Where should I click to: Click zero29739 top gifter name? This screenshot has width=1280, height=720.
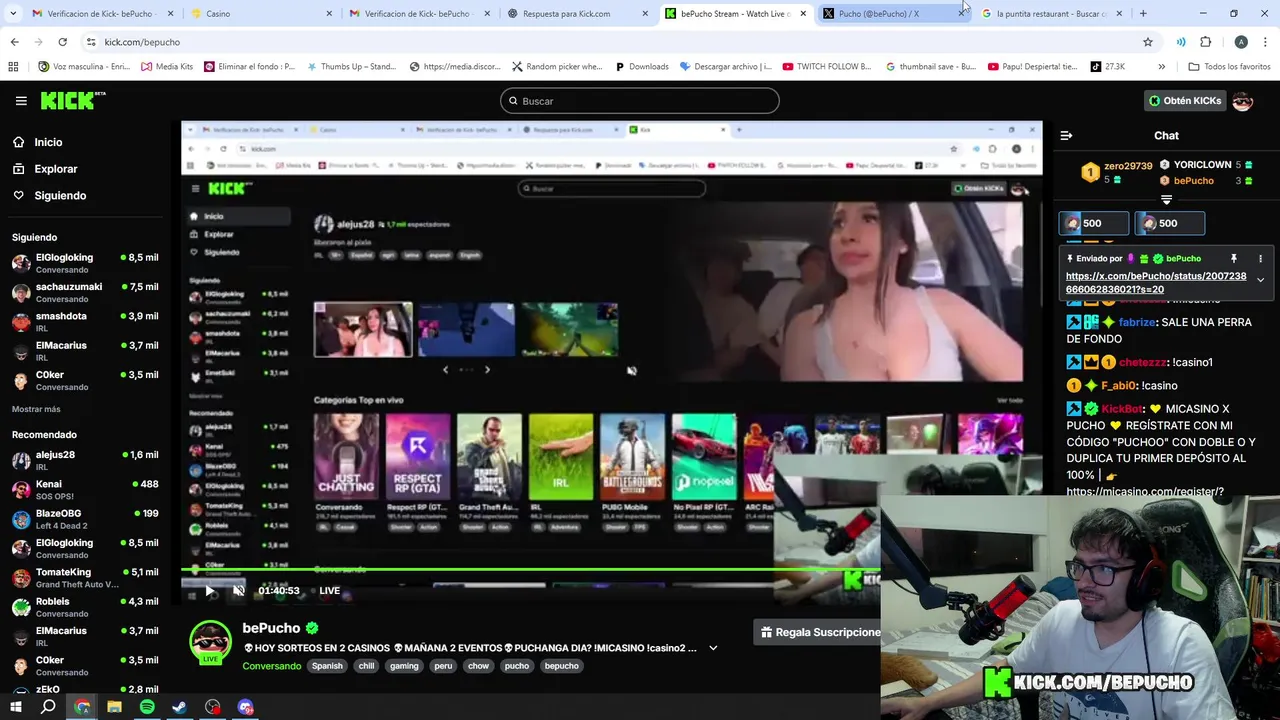(1128, 166)
